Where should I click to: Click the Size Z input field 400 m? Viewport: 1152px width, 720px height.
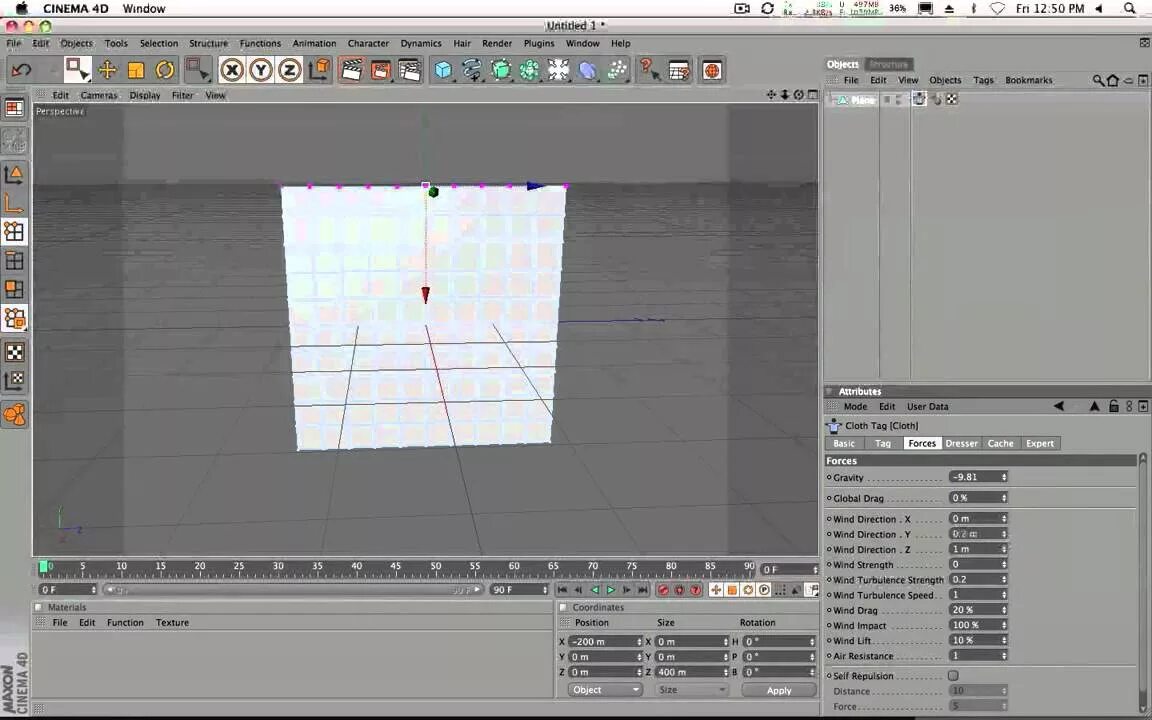691,672
